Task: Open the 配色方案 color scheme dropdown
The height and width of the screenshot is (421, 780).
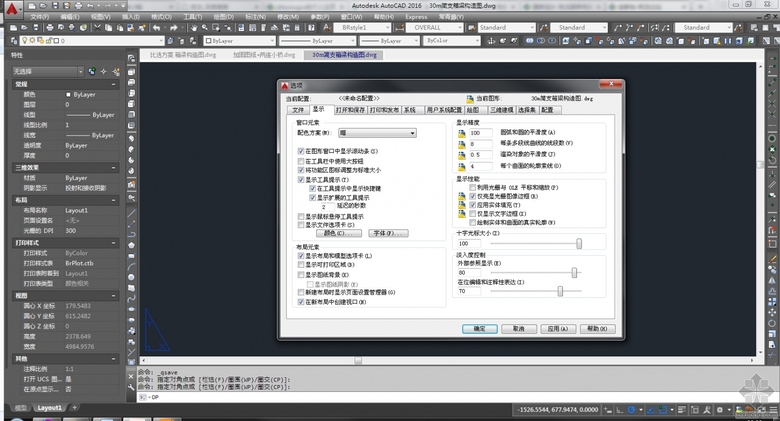Action: pos(377,132)
